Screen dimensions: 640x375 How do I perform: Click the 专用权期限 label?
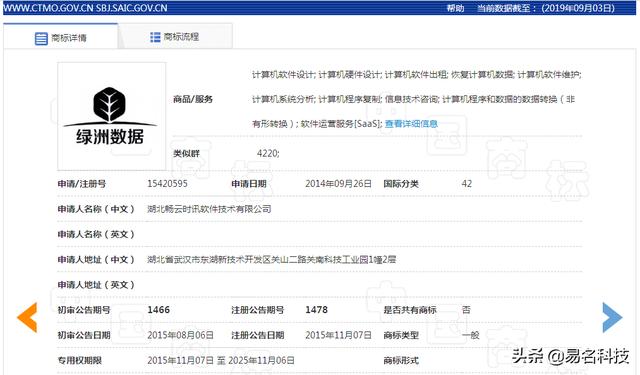pos(79,360)
